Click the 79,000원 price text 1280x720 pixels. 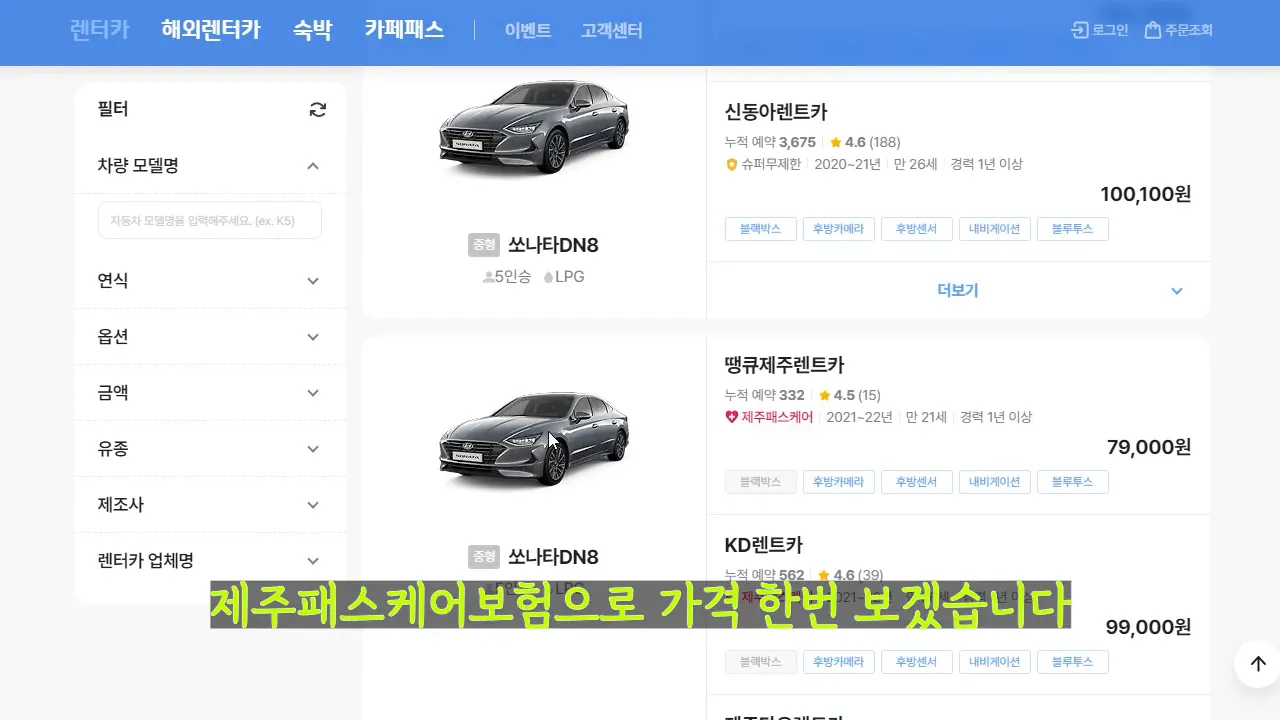point(1149,447)
